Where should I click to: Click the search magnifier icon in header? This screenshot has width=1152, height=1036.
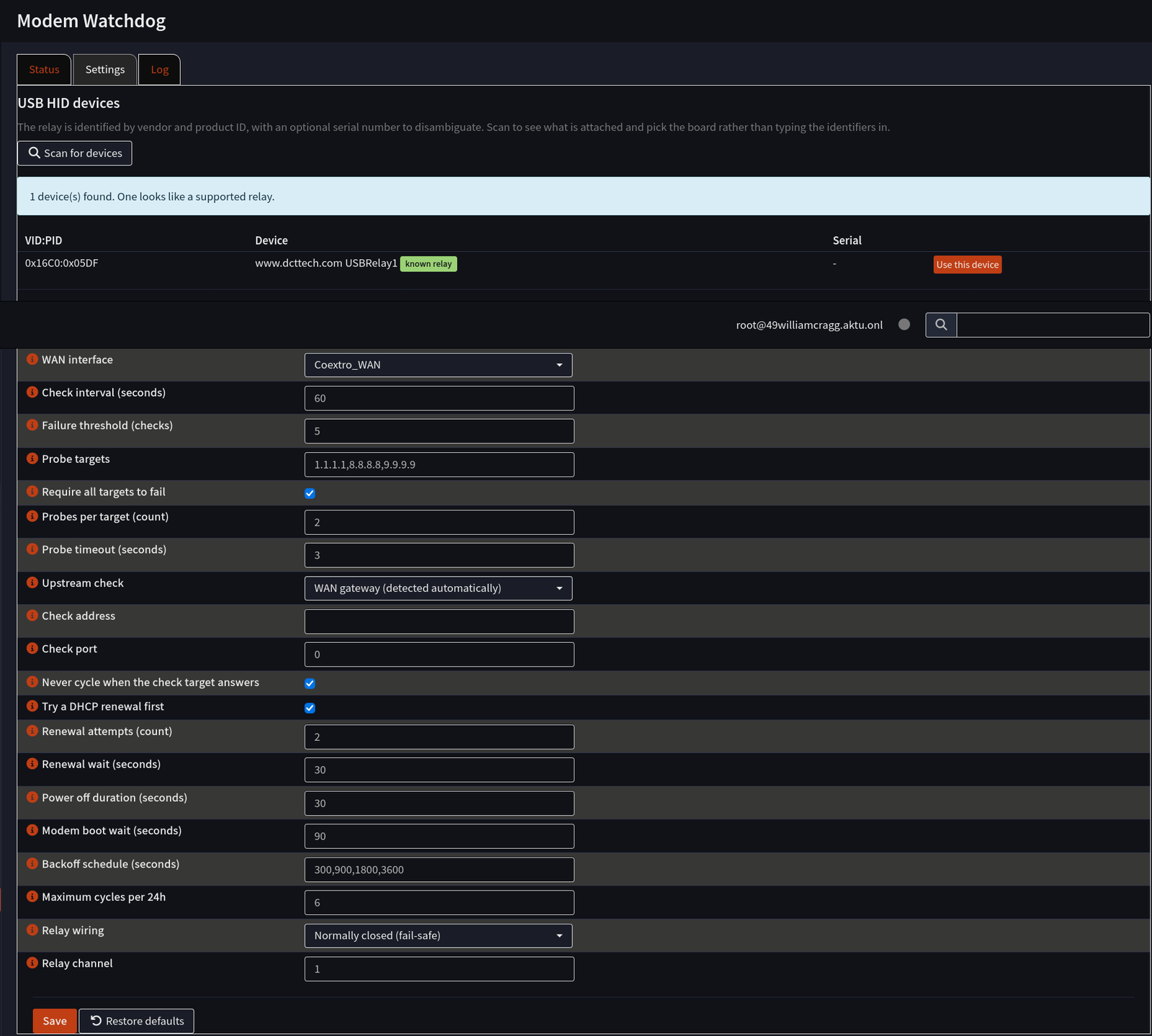941,325
